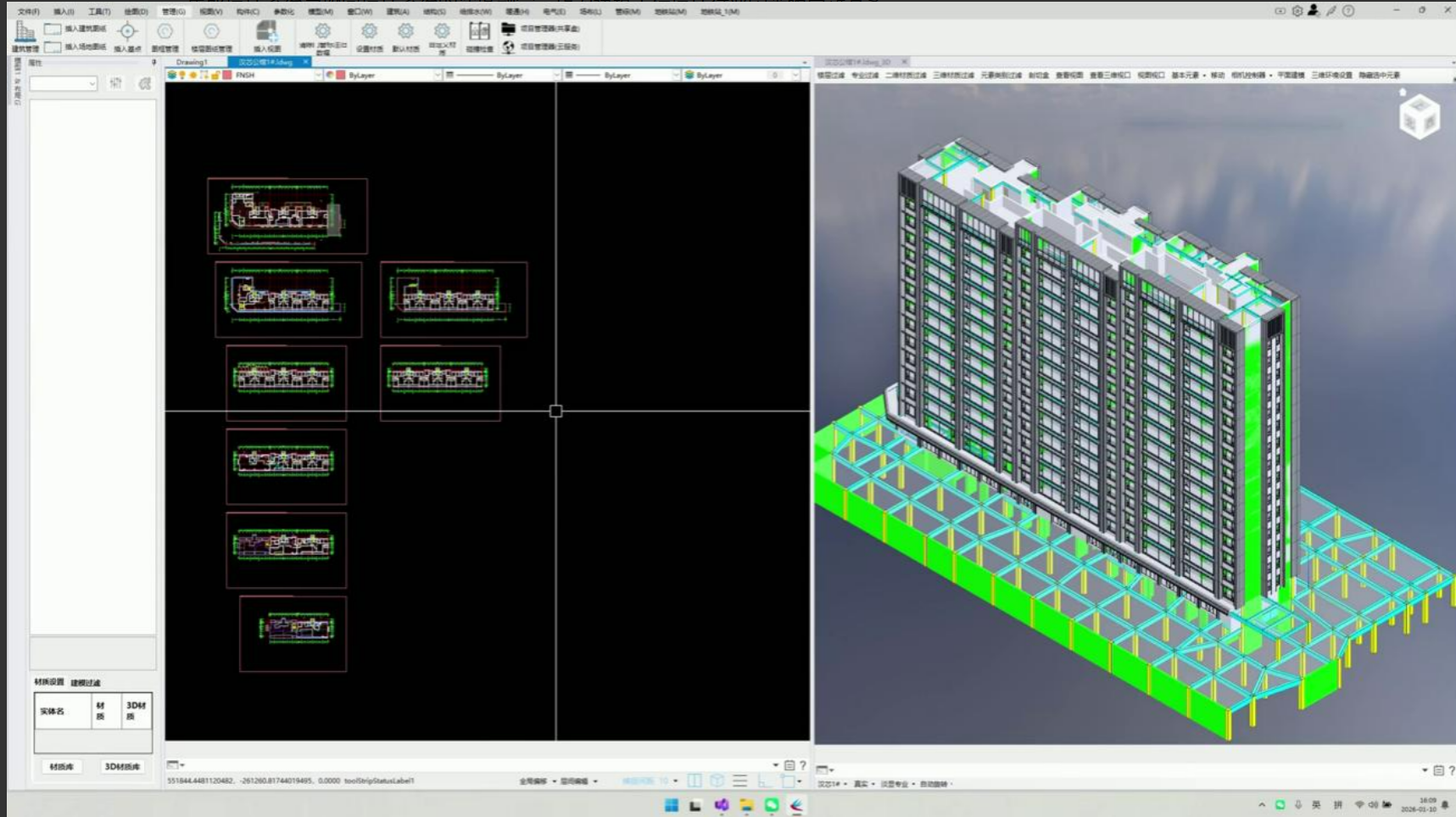
Task: Open the 项目管理器(共享盘) folder icon
Action: click(508, 29)
